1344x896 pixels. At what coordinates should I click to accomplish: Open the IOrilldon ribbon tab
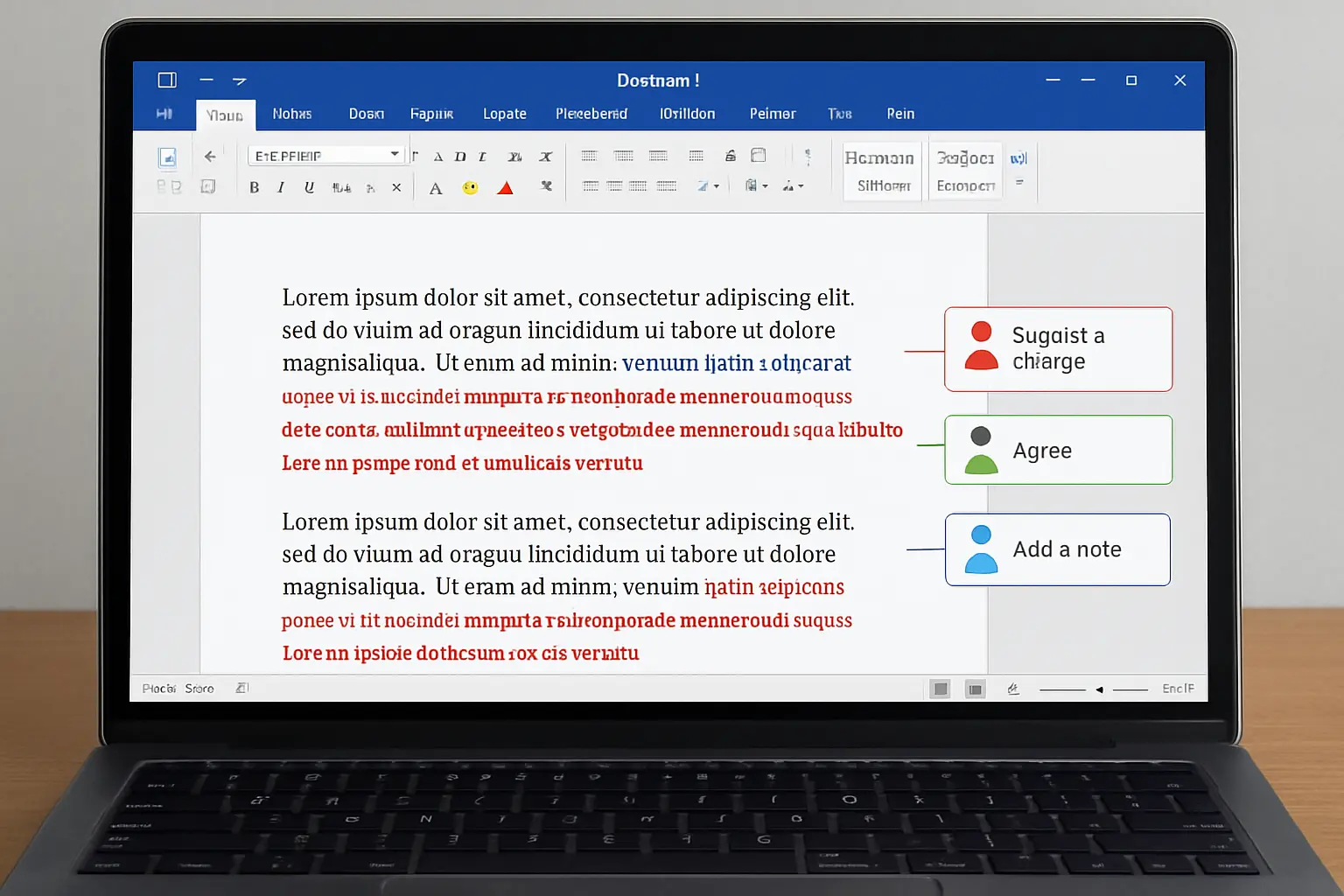click(x=687, y=114)
